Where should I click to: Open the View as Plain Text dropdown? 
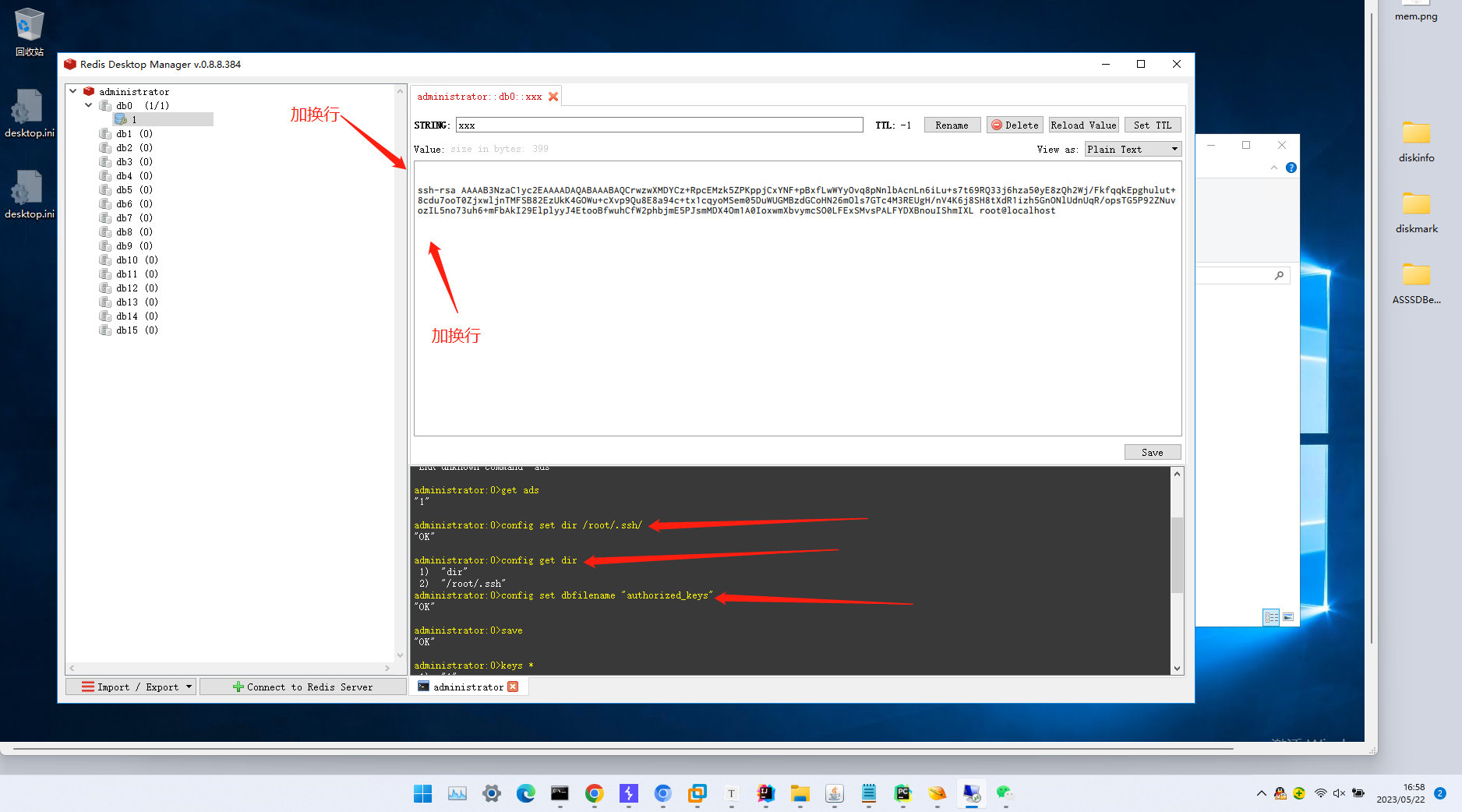tap(1132, 149)
